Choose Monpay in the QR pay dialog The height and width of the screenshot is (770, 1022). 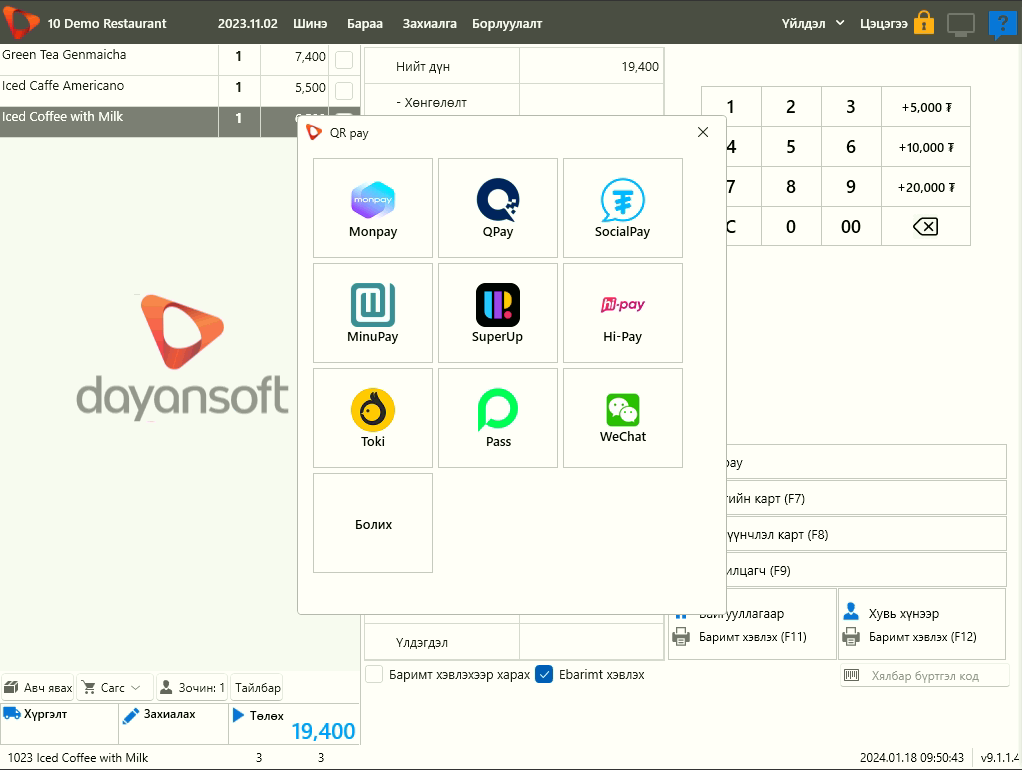tap(373, 208)
